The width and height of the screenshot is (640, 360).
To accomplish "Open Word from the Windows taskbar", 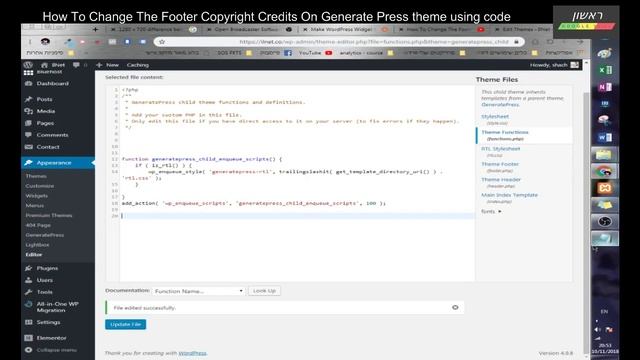I will coord(604,138).
